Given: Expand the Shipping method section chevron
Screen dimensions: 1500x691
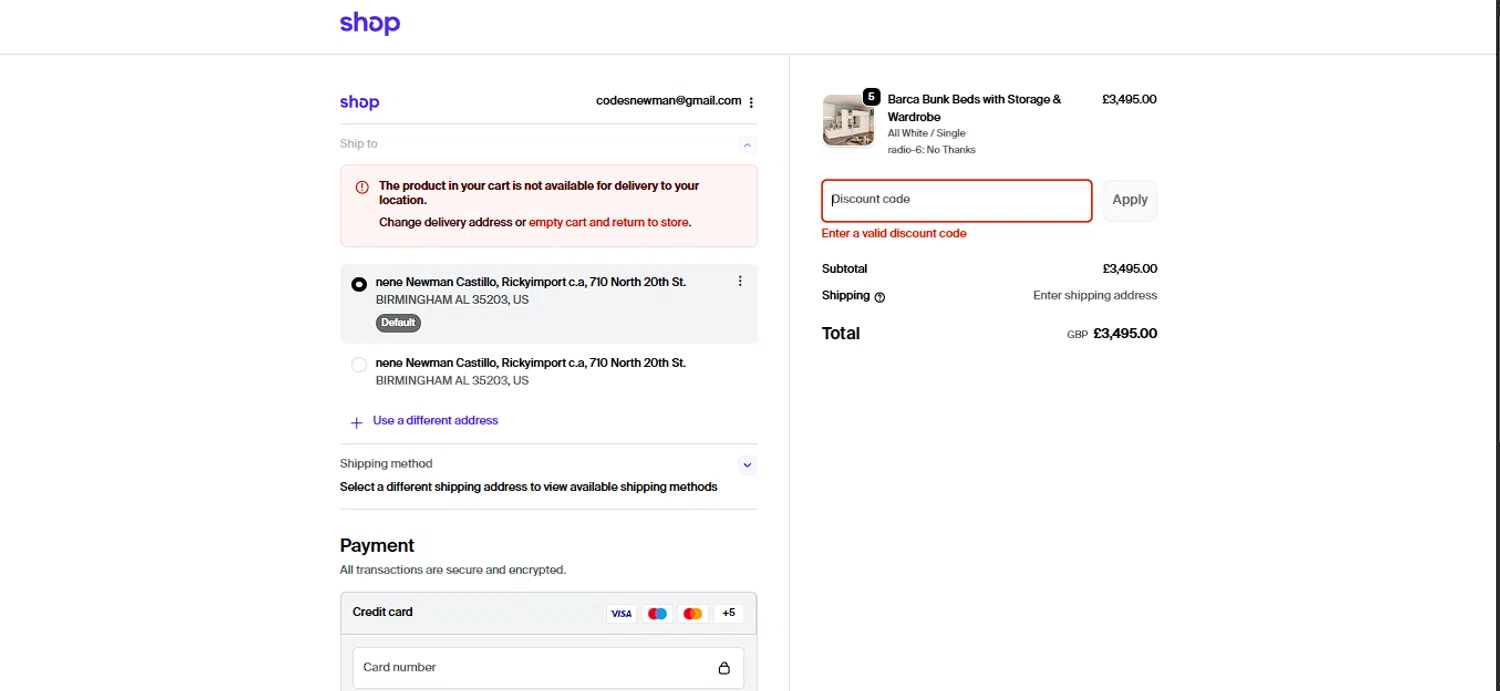Looking at the screenshot, I should pyautogui.click(x=747, y=465).
